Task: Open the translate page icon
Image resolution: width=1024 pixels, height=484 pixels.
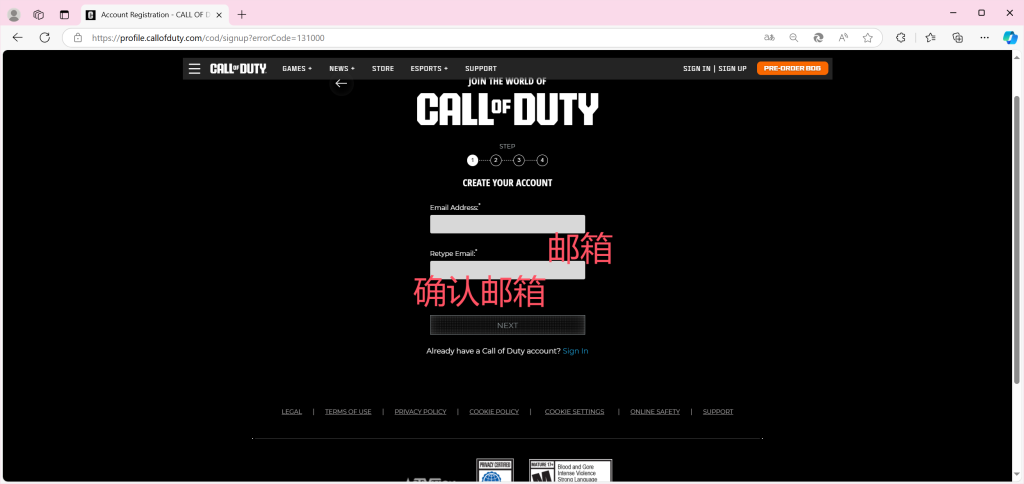Action: 769,38
